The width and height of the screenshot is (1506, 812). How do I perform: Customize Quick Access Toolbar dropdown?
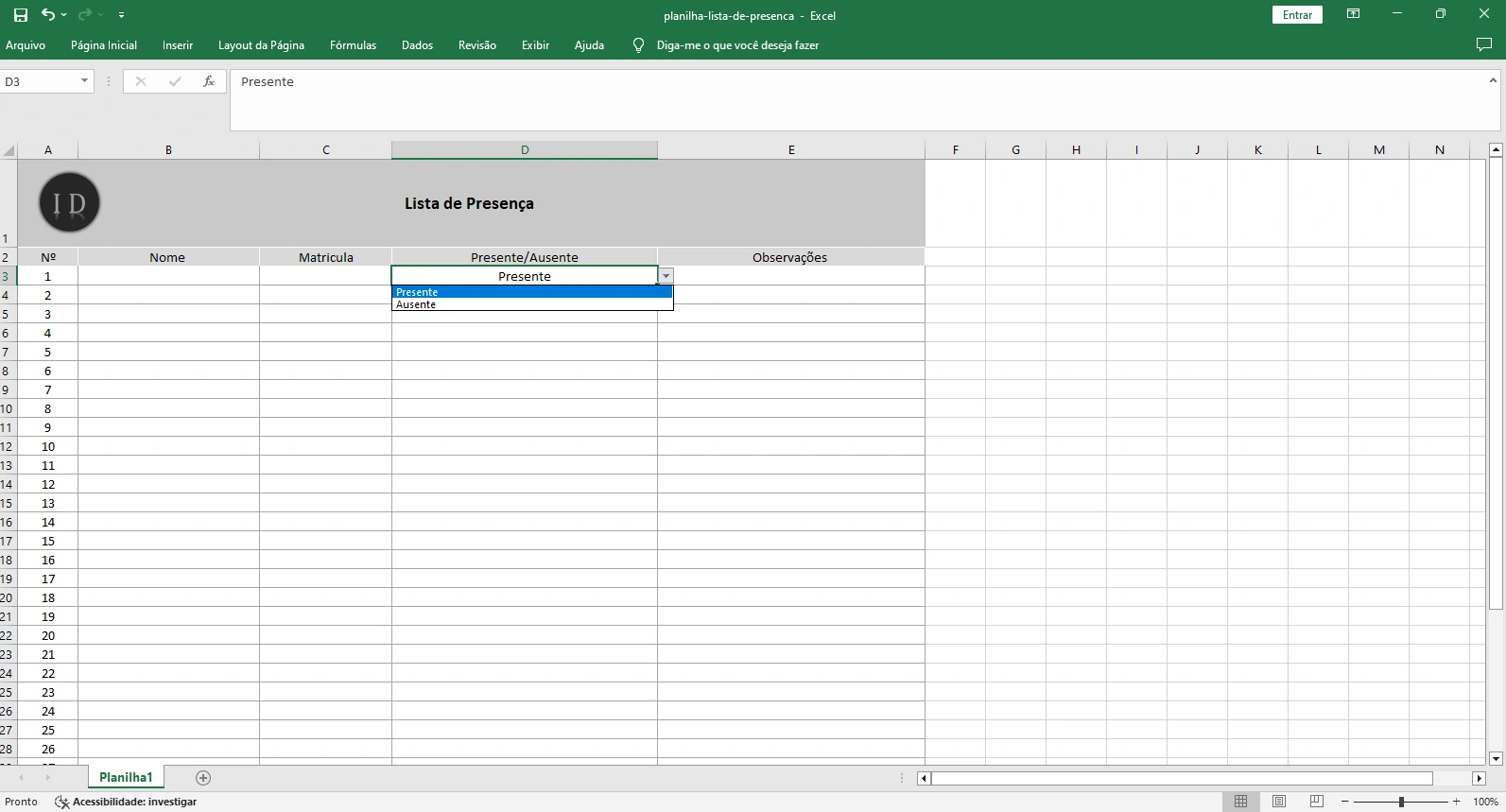tap(121, 16)
